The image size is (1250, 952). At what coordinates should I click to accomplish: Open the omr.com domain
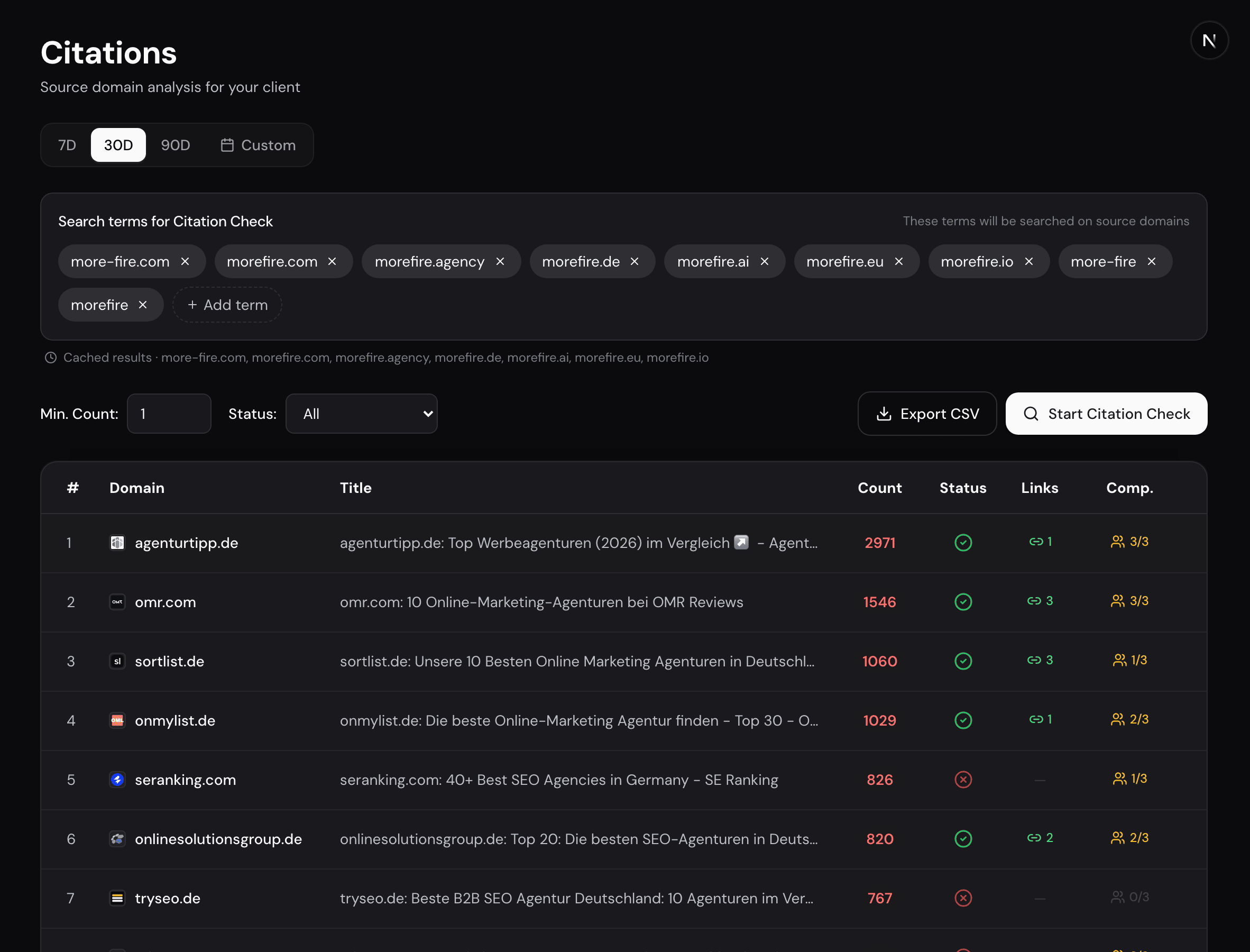166,602
